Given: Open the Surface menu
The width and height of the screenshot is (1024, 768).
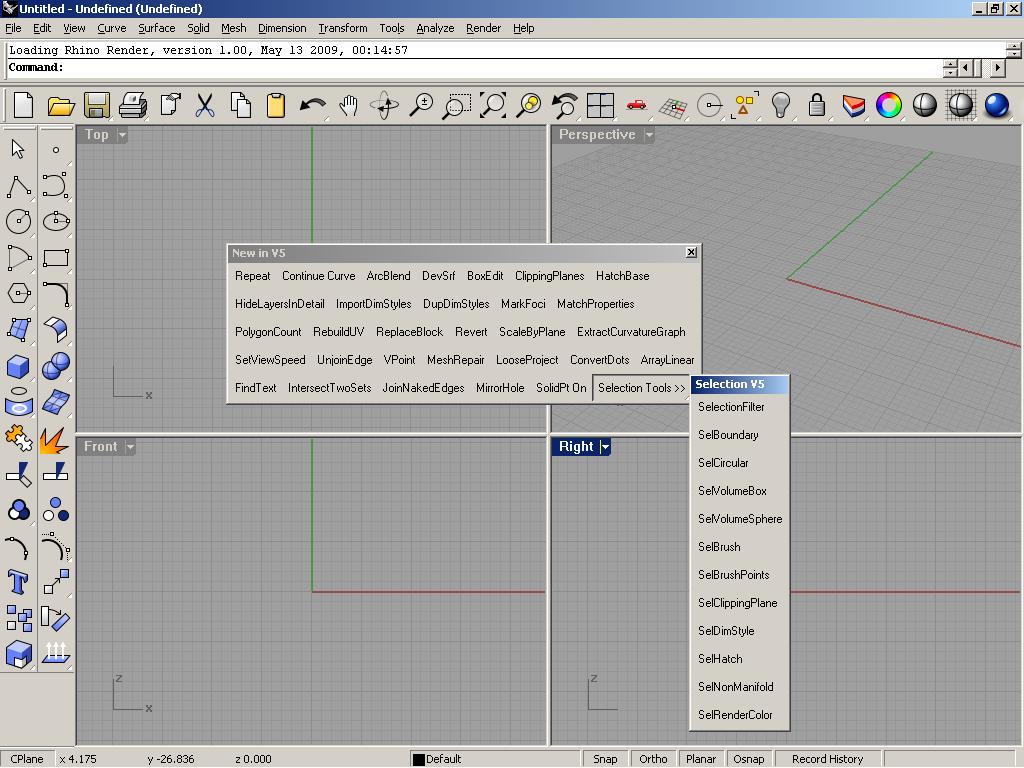Looking at the screenshot, I should click(156, 28).
